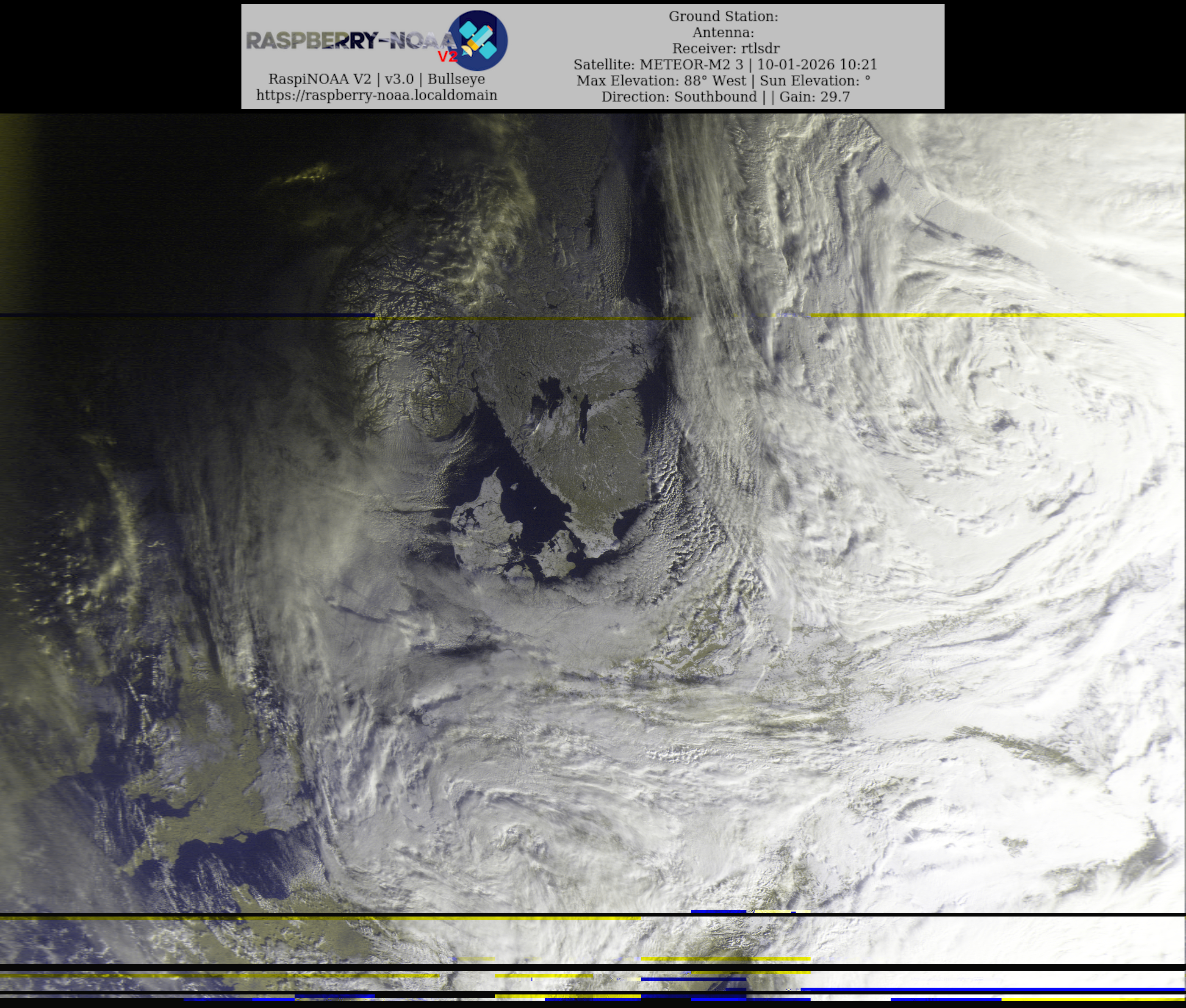Click the RaspiNOAA V2 version text line
The height and width of the screenshot is (1008, 1186).
(x=376, y=79)
